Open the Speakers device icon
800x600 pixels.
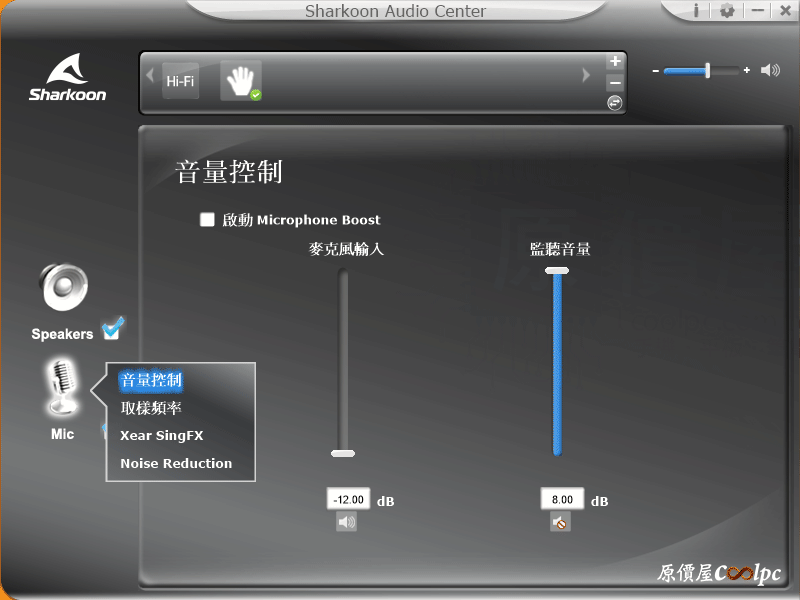click(x=64, y=287)
